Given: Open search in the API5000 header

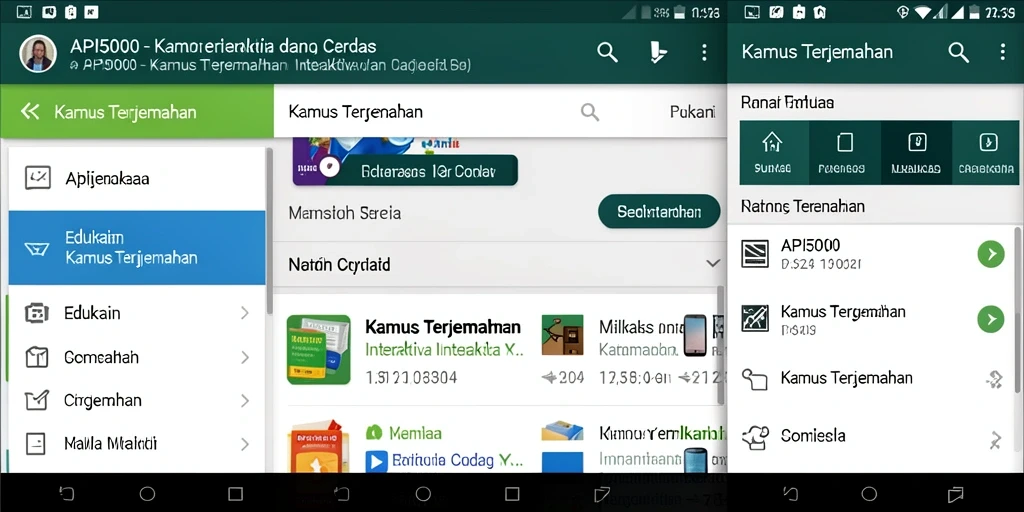Looking at the screenshot, I should (607, 52).
